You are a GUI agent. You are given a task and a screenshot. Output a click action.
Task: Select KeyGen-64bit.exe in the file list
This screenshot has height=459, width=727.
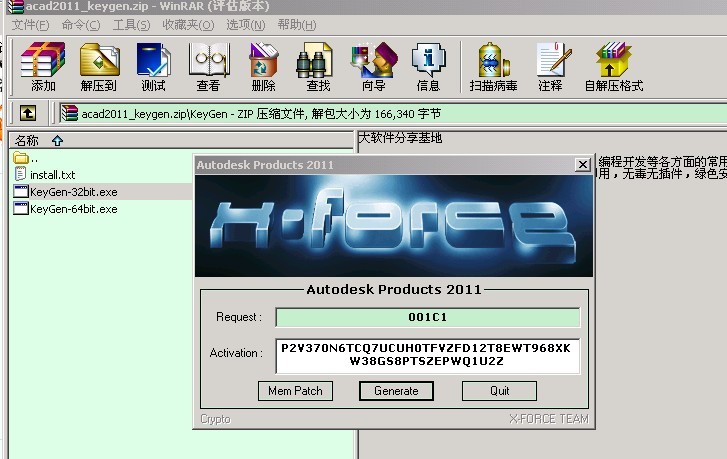pyautogui.click(x=73, y=209)
